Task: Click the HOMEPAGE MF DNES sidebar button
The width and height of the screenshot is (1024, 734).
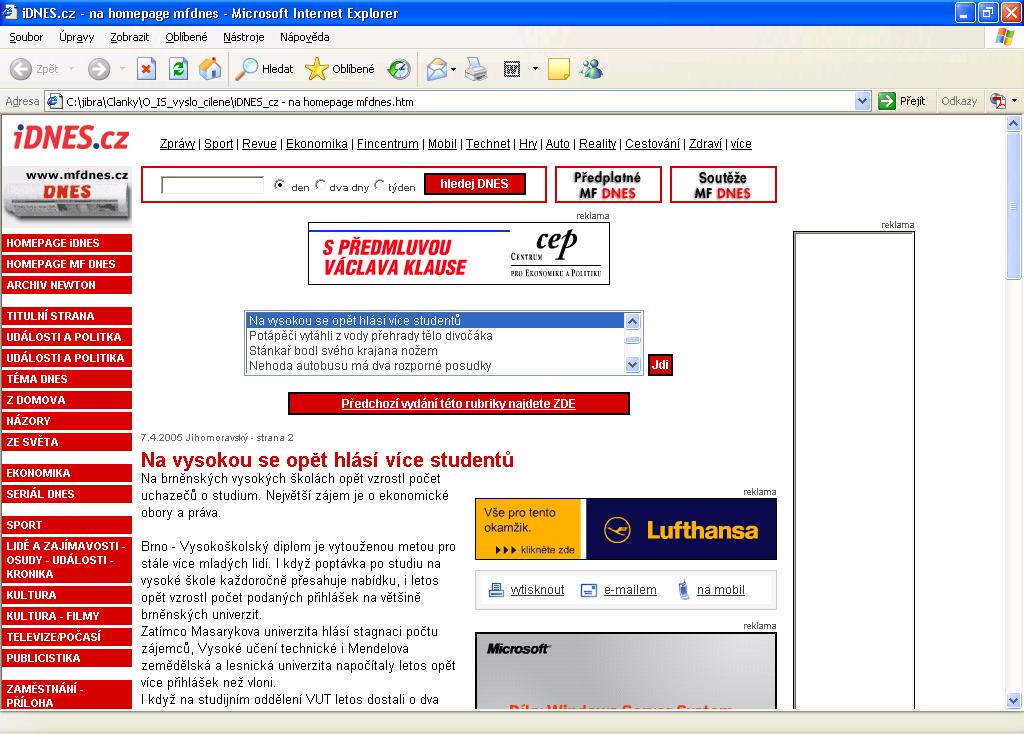Action: click(67, 264)
